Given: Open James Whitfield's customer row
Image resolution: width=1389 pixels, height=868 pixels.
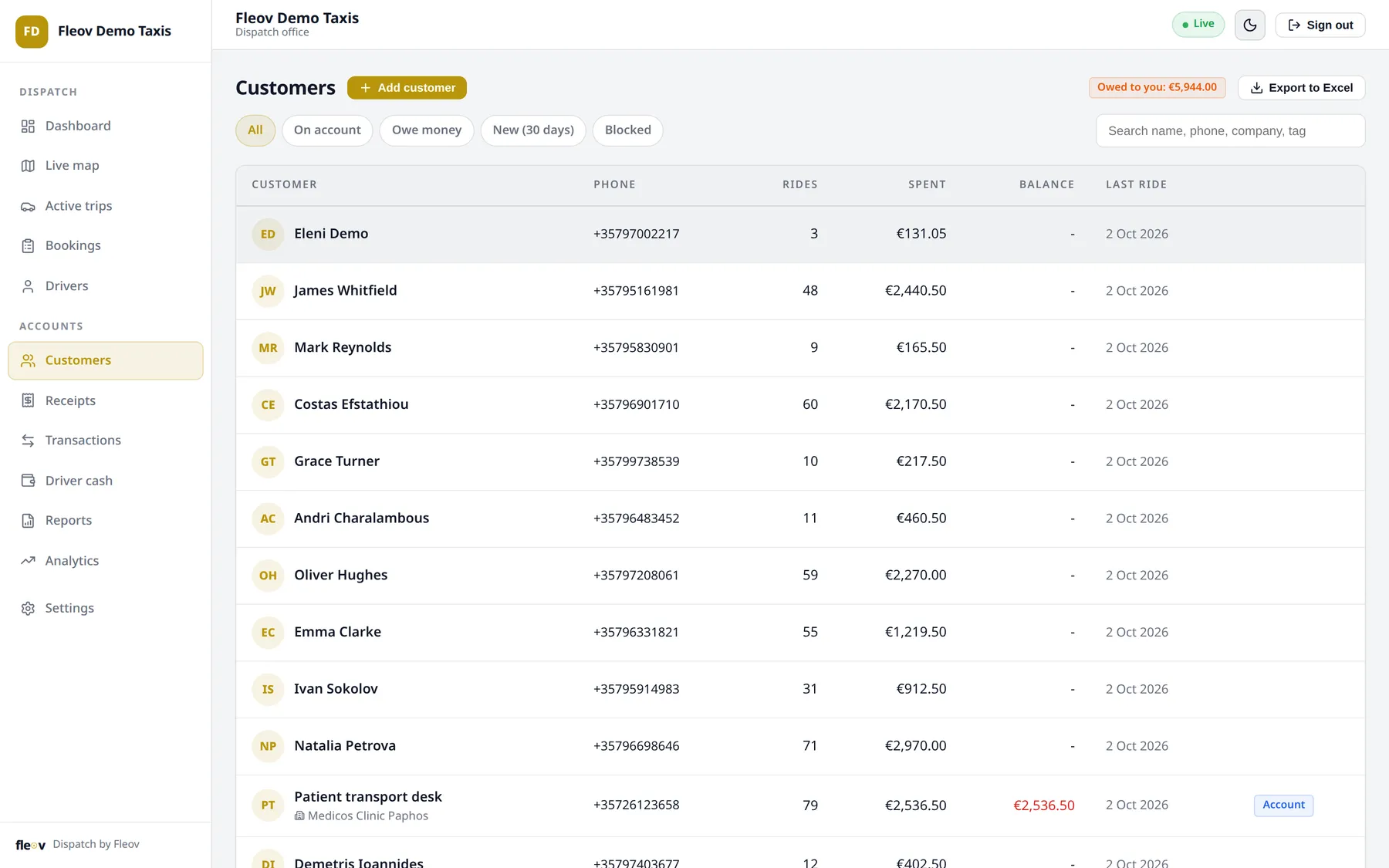Looking at the screenshot, I should [x=800, y=291].
